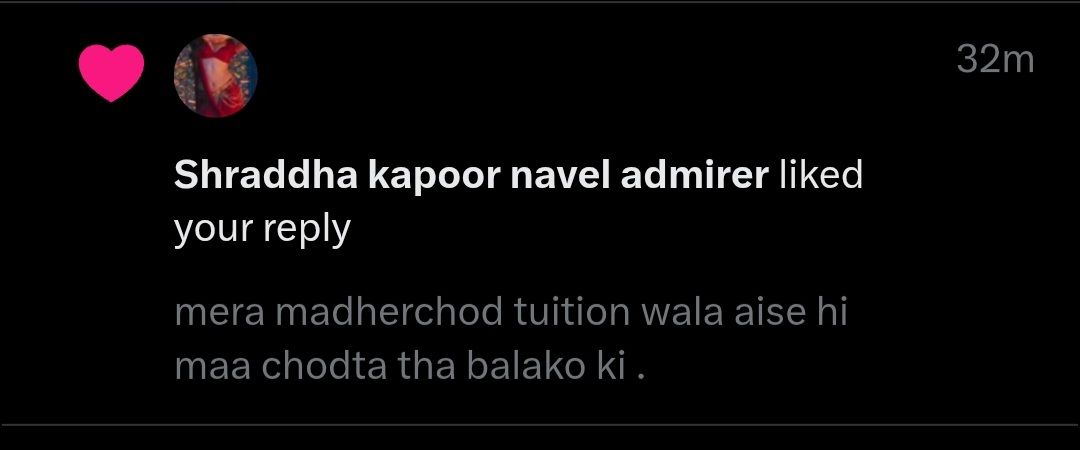Screen dimensions: 1080x450
Task: Open the liked reply preview text
Action: 510,340
